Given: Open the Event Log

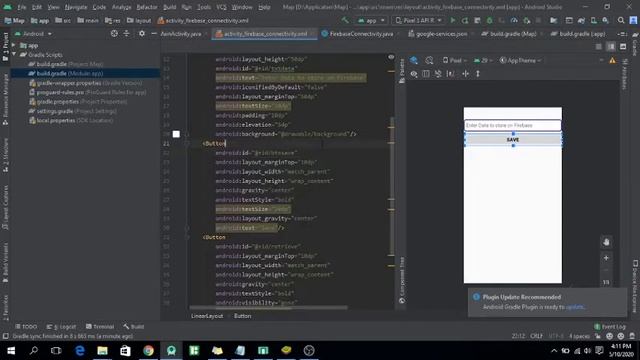Looking at the screenshot, I should click(x=610, y=327).
